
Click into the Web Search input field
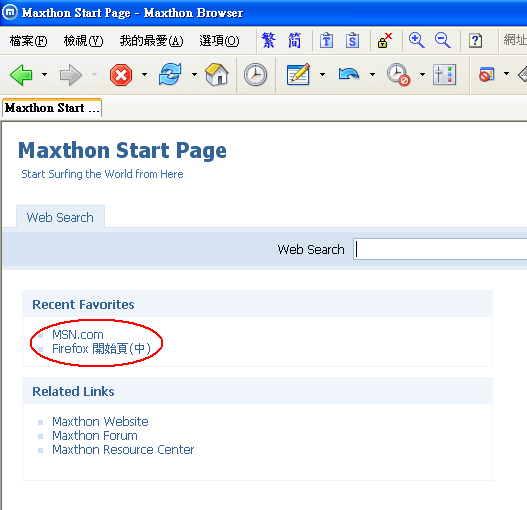click(x=440, y=249)
